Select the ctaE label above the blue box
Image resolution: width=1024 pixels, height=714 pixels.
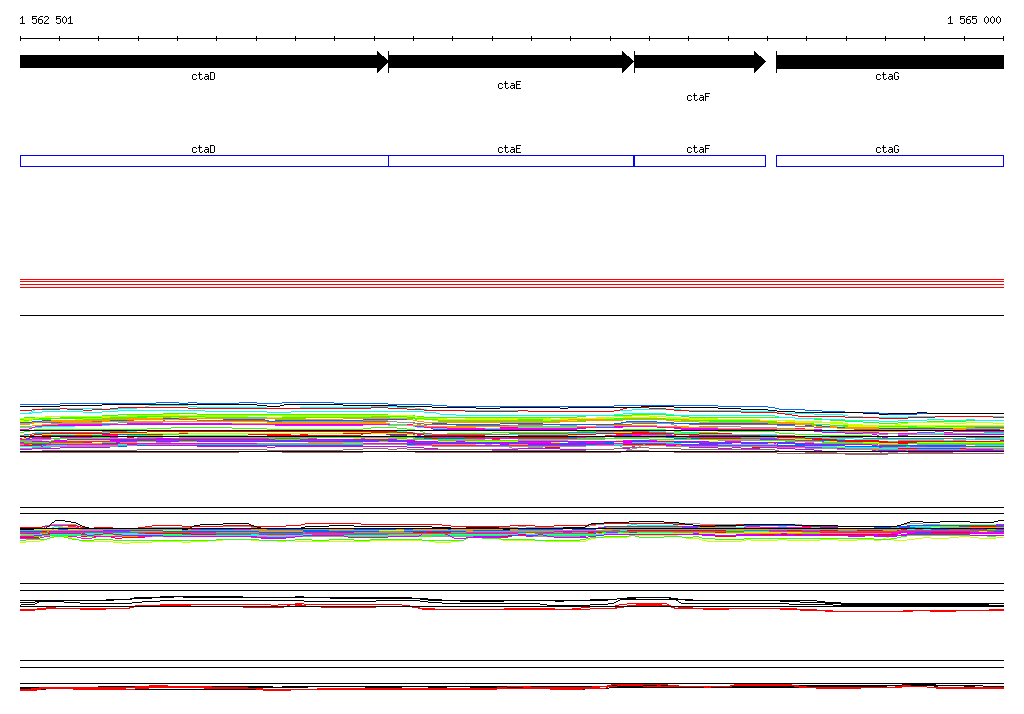click(x=509, y=149)
